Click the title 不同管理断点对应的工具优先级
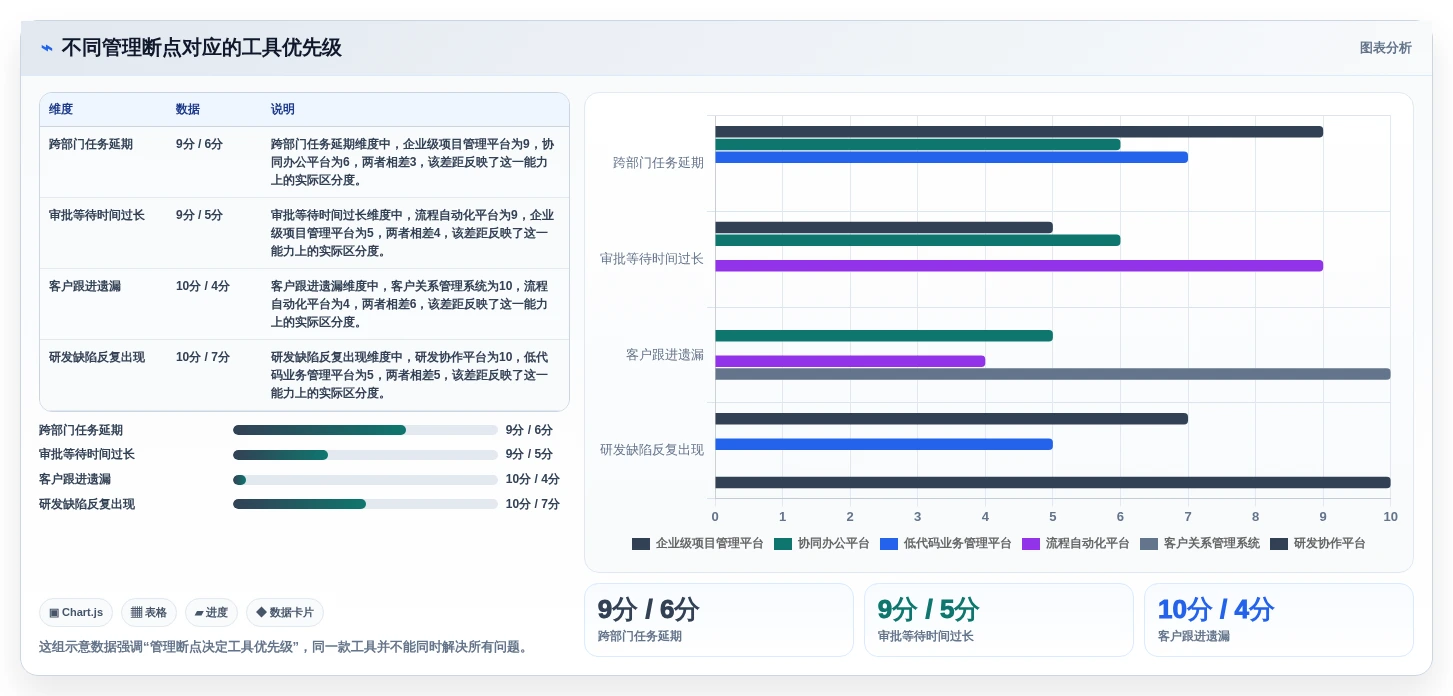 pos(201,48)
